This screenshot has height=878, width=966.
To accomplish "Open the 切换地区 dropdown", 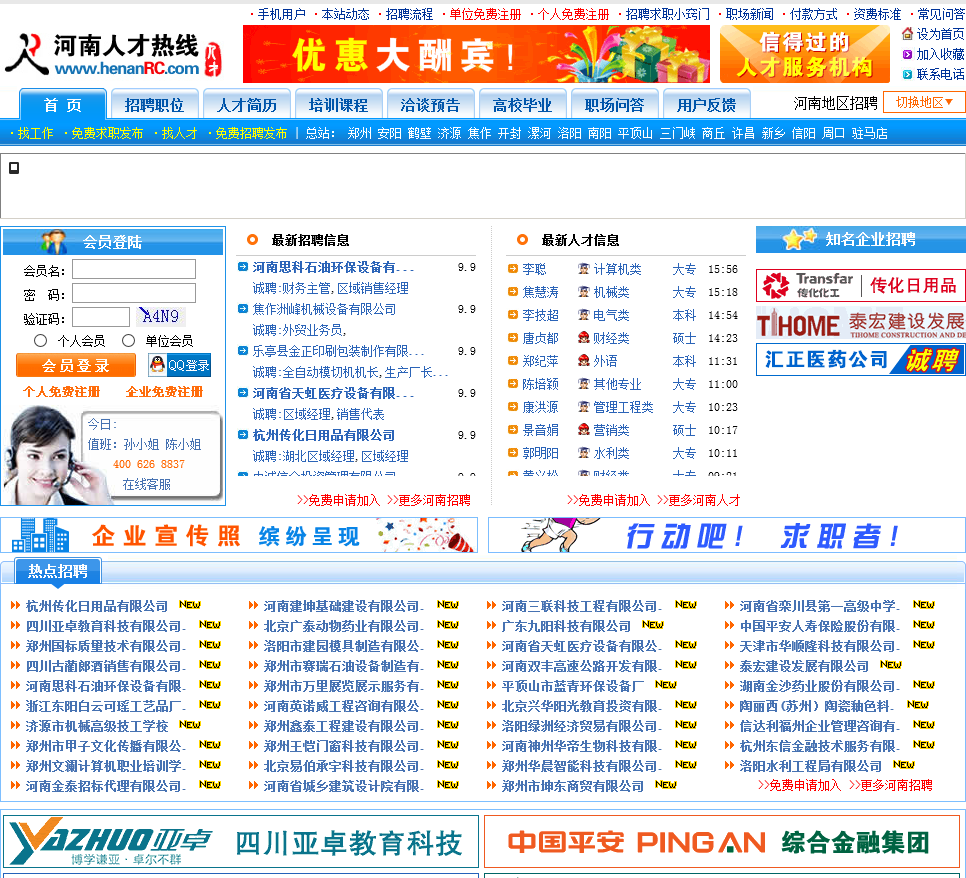I will [x=923, y=102].
